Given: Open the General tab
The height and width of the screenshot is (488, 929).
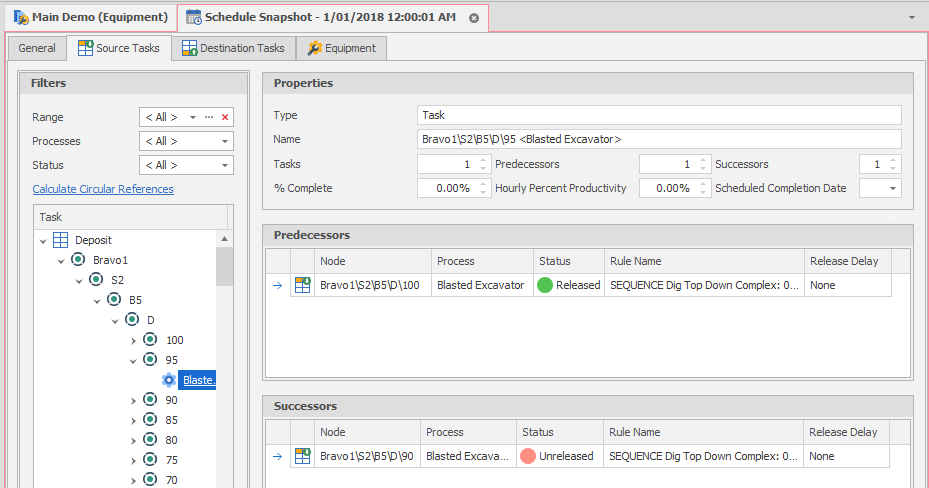Looking at the screenshot, I should (x=37, y=49).
